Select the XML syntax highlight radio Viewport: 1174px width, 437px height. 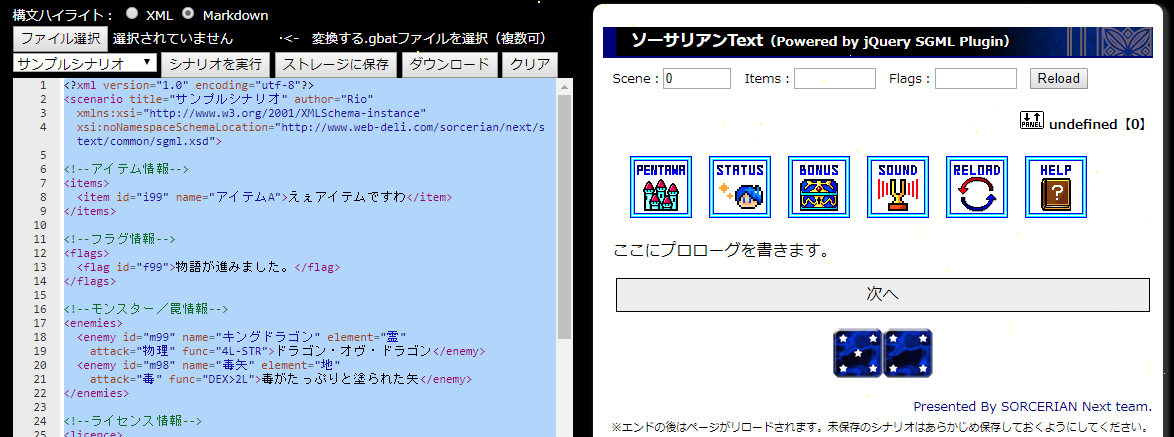click(133, 15)
